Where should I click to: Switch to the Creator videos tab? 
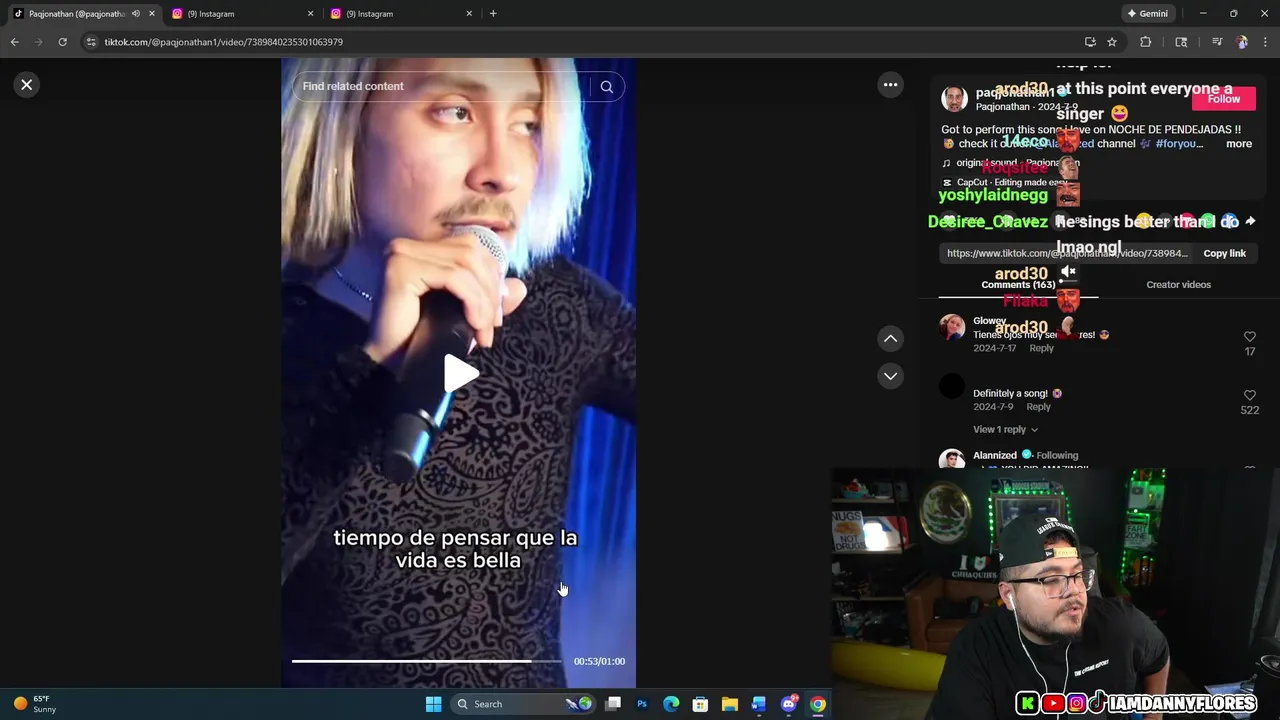point(1178,285)
